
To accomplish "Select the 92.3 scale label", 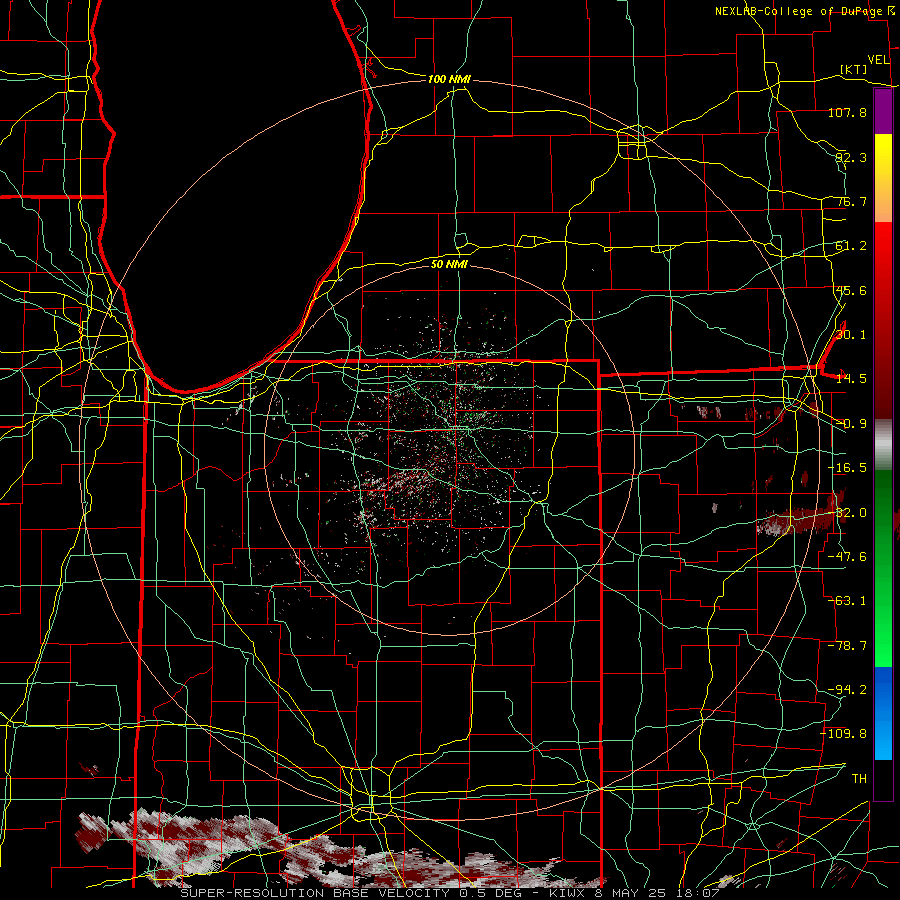I will 851,157.
